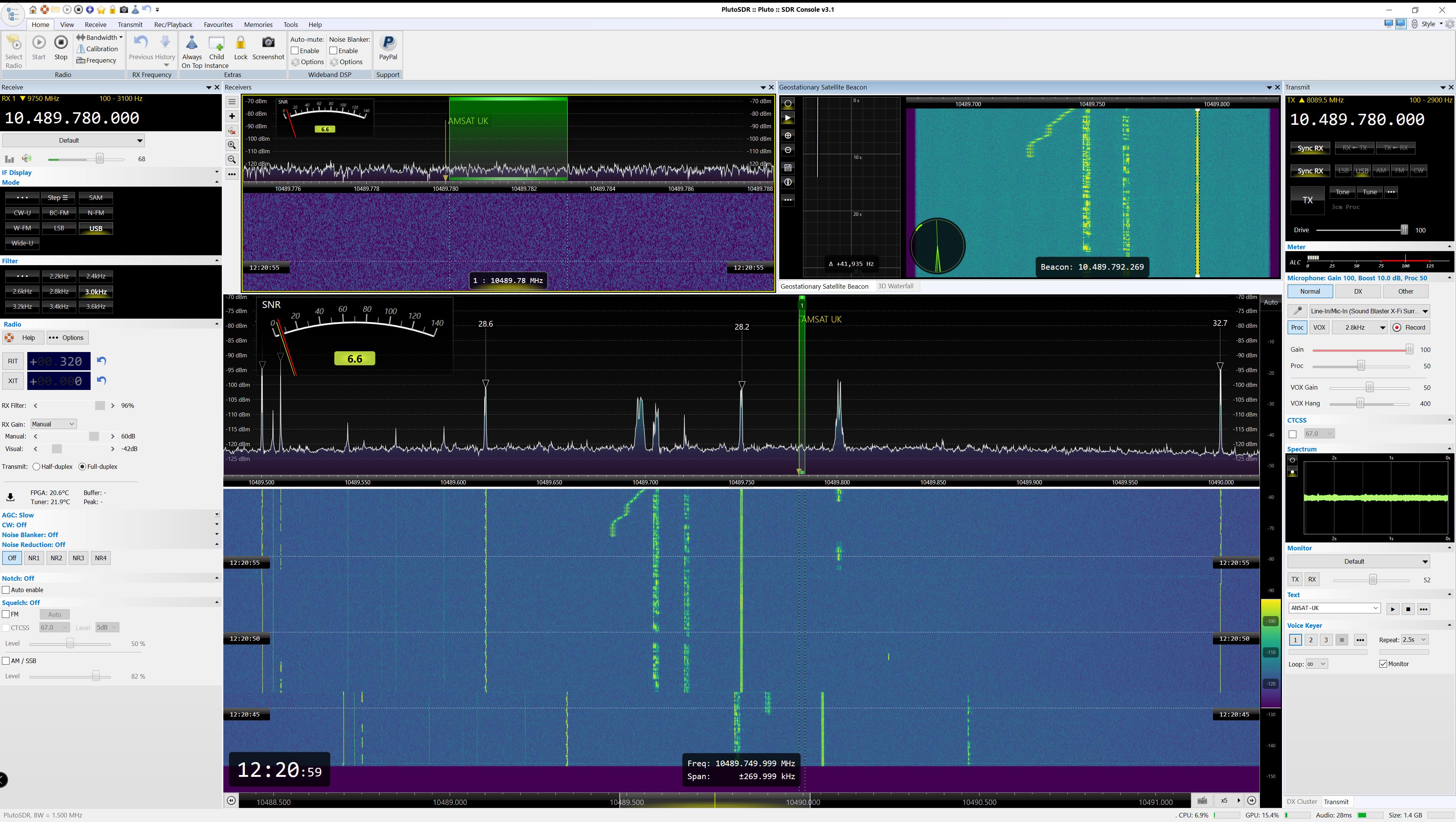Click the microphone icon in Transmit panel
The width and height of the screenshot is (1456, 822).
pyautogui.click(x=1297, y=311)
